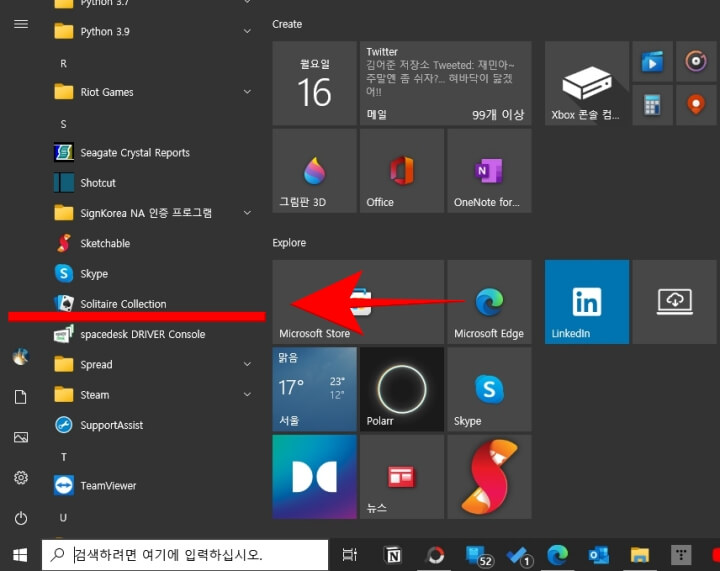Jump to the letter R section header
The height and width of the screenshot is (571, 720).
(x=63, y=64)
